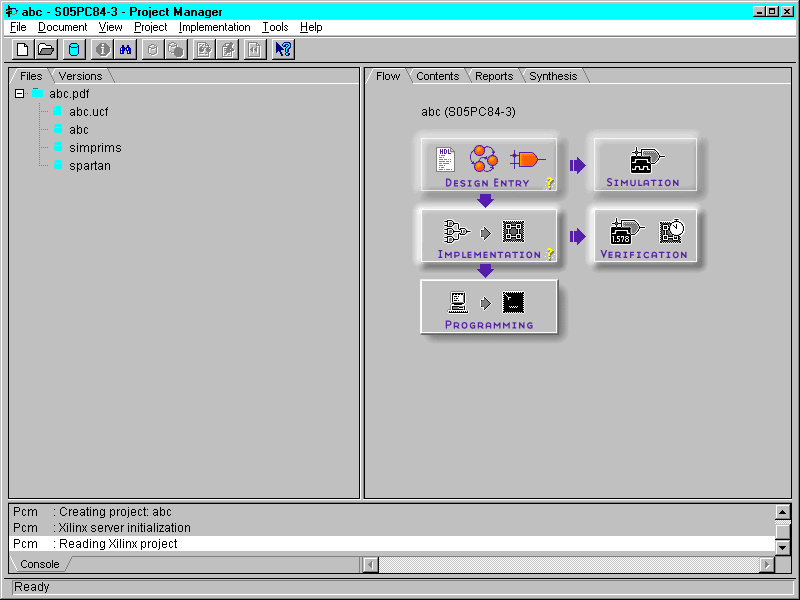
Task: Select the Console tab
Action: [40, 564]
